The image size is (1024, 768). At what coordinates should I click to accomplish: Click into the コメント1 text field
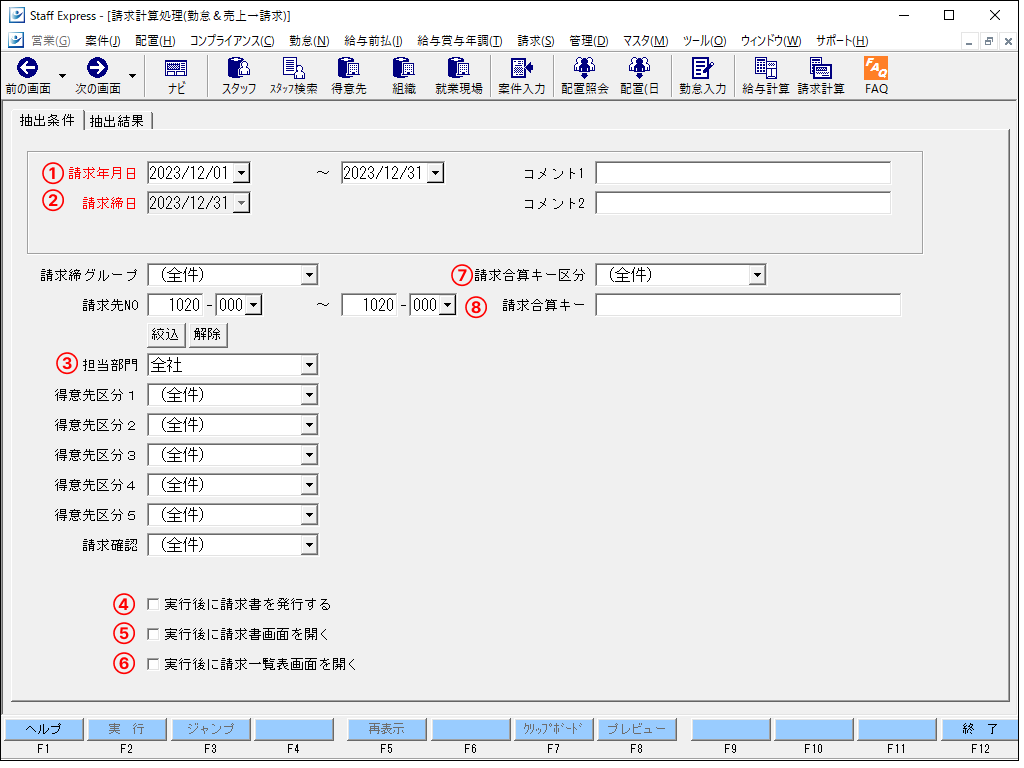pyautogui.click(x=743, y=173)
